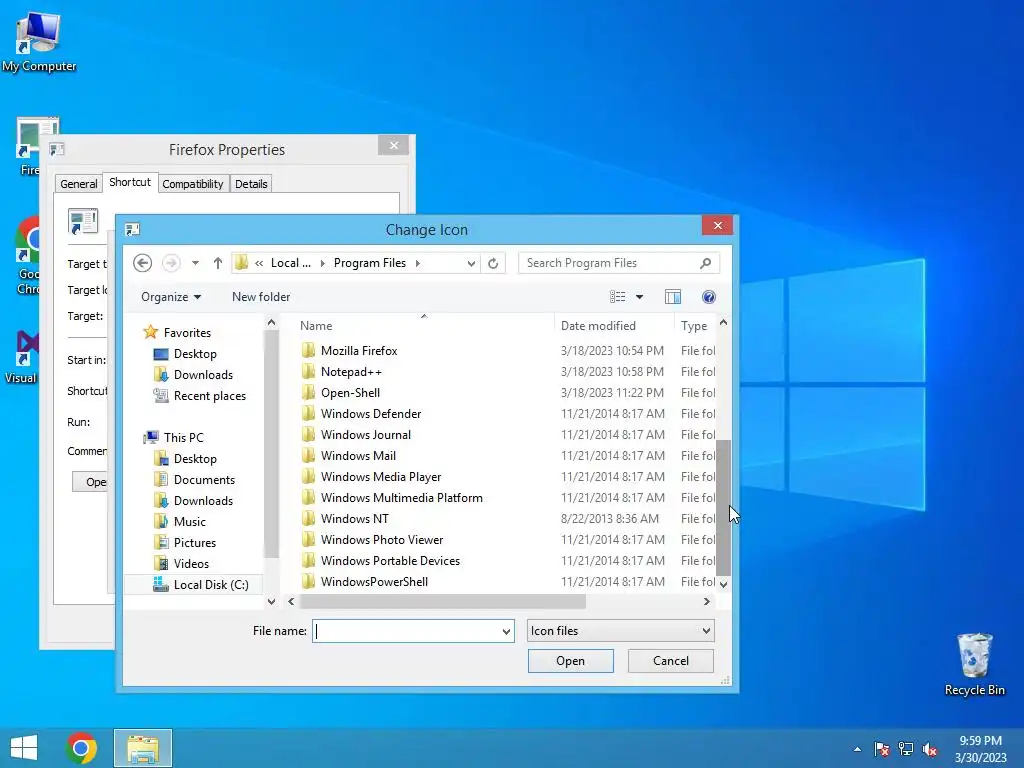Select Videos in navigation pane
This screenshot has height=768, width=1024.
tap(191, 563)
